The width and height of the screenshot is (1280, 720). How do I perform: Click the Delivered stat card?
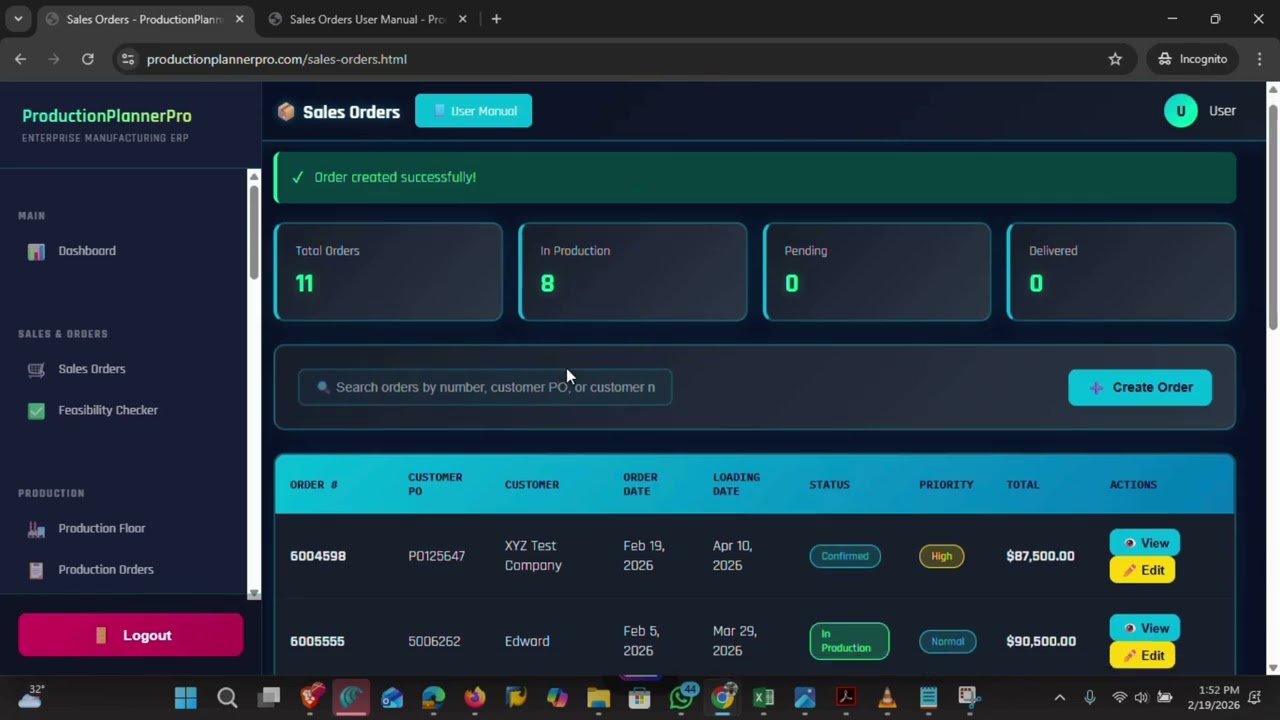1121,272
